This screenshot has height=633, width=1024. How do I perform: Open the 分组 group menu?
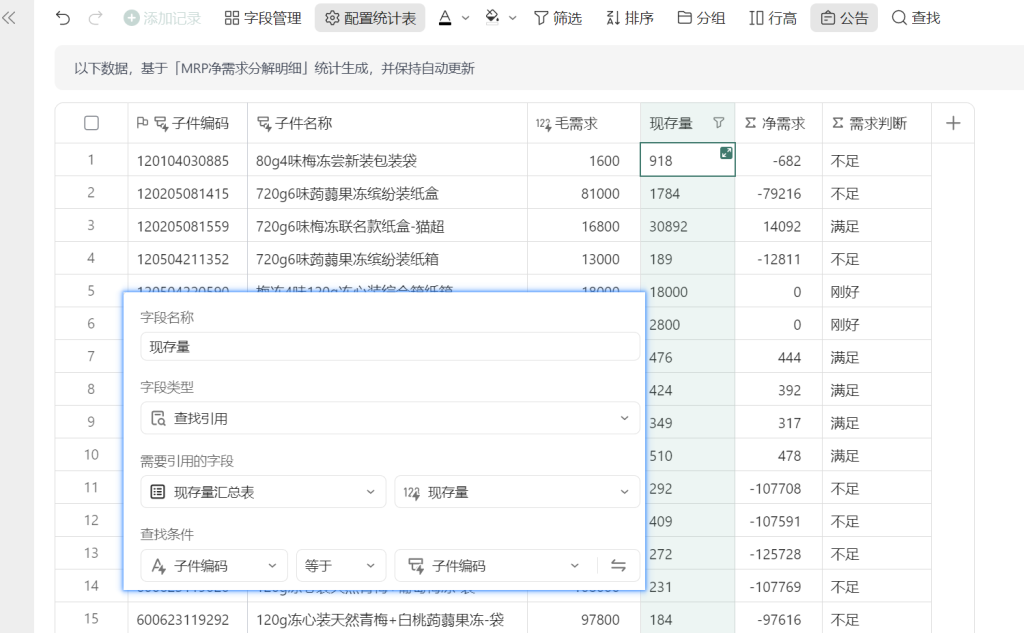[701, 18]
